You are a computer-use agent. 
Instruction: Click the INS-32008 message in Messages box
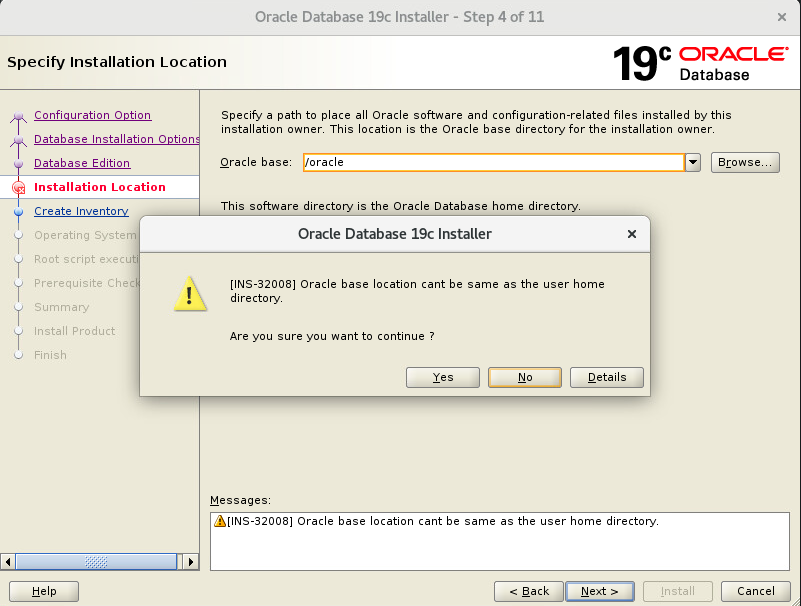click(x=443, y=521)
